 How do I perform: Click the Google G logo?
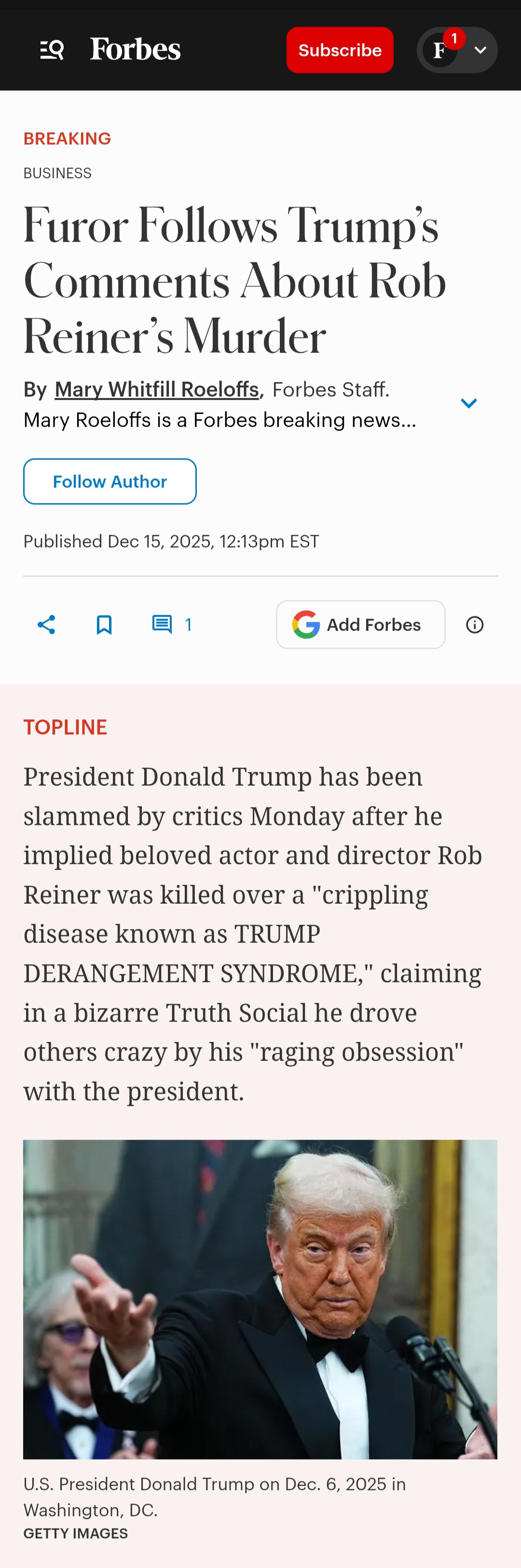(306, 625)
